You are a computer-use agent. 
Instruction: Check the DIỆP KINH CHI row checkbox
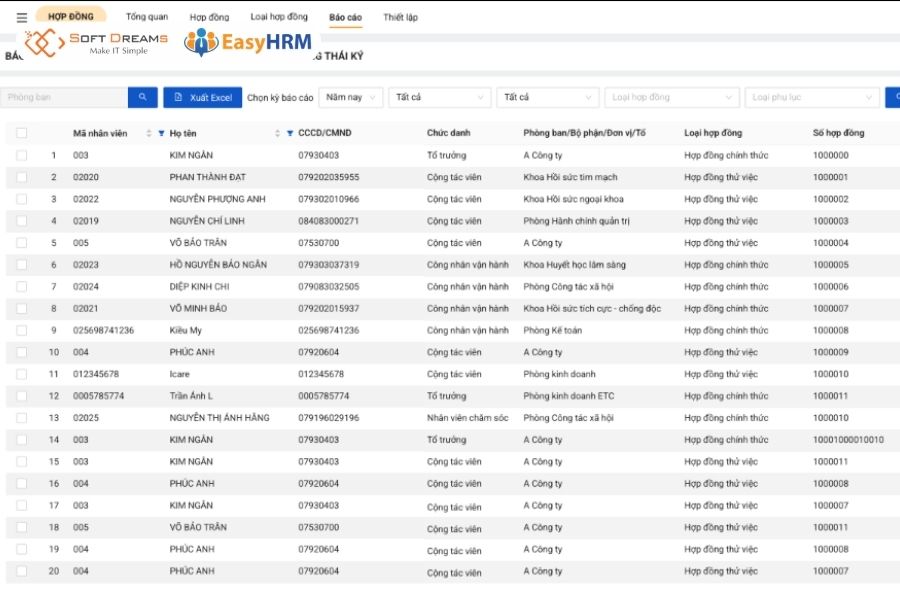click(x=22, y=287)
